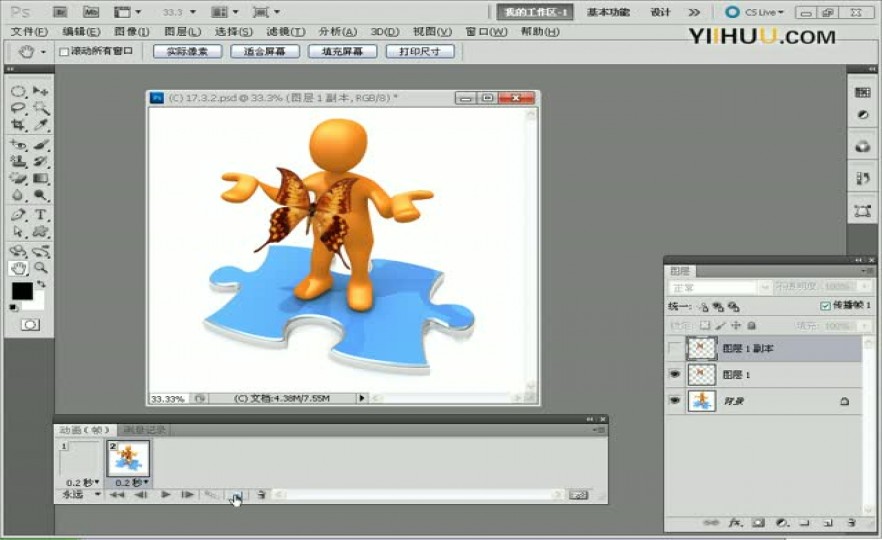Select the Move tool
Screen dimensions: 882x540
[40, 91]
